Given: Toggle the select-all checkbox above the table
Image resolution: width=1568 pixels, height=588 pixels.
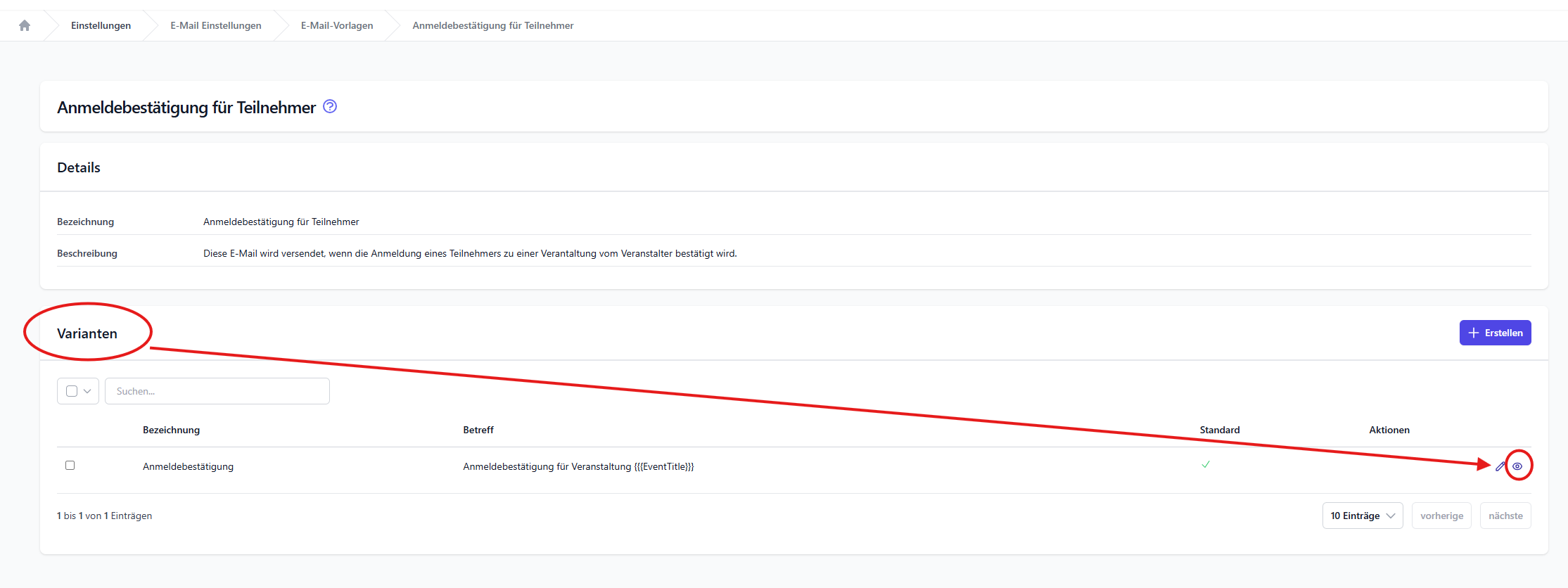Looking at the screenshot, I should click(72, 391).
